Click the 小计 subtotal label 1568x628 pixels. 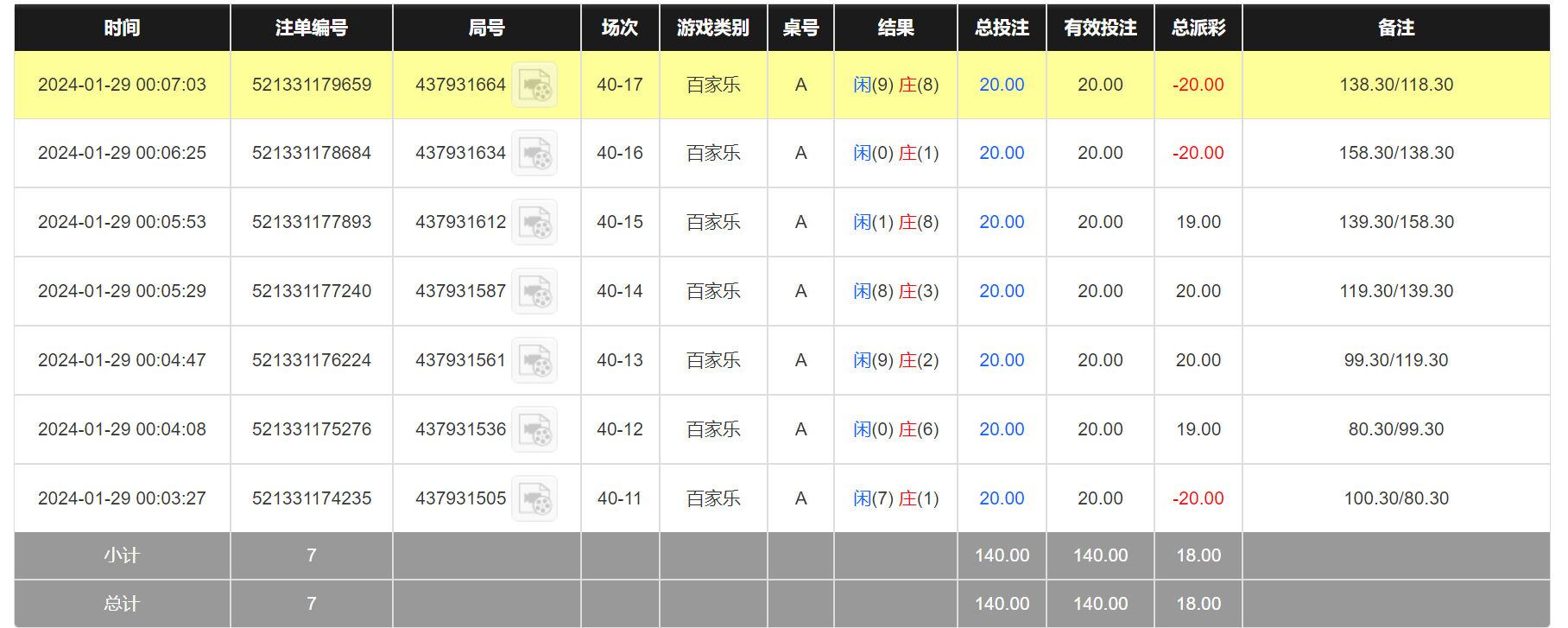(x=122, y=555)
